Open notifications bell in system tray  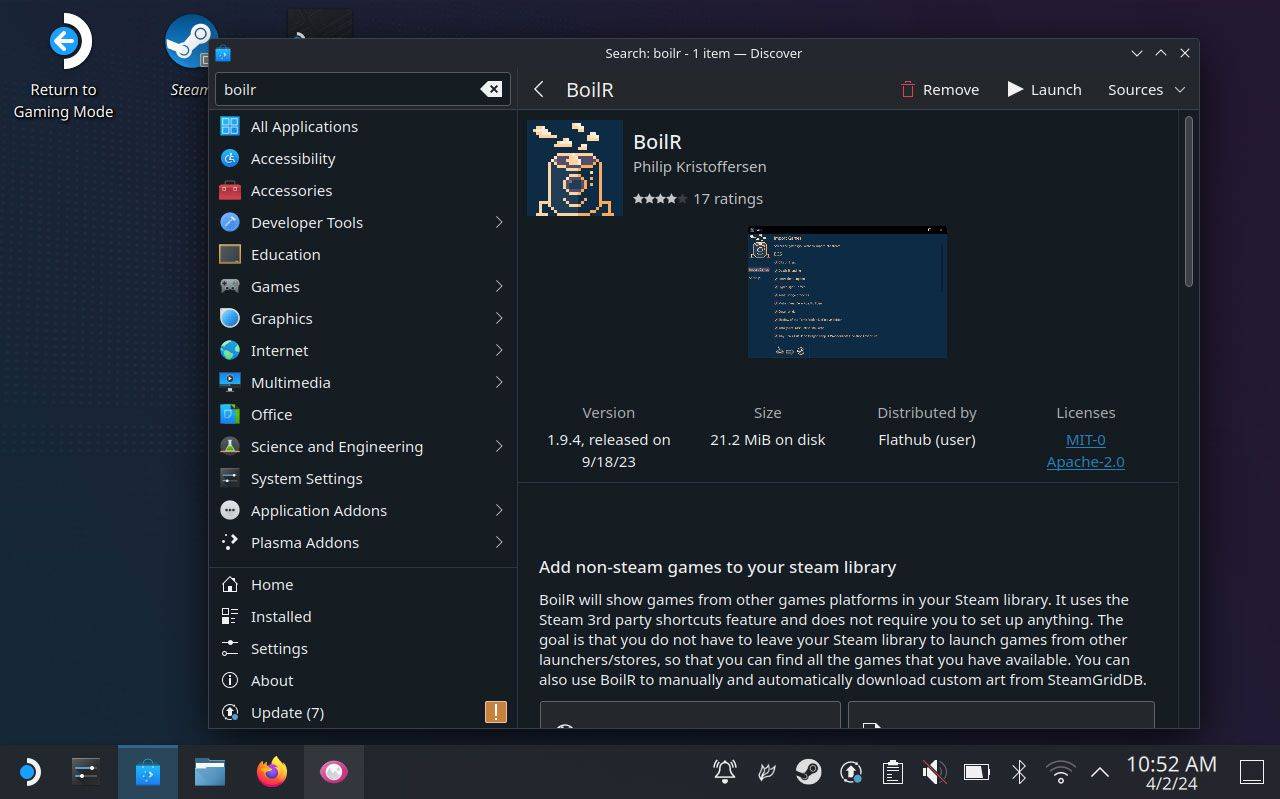[x=725, y=771]
